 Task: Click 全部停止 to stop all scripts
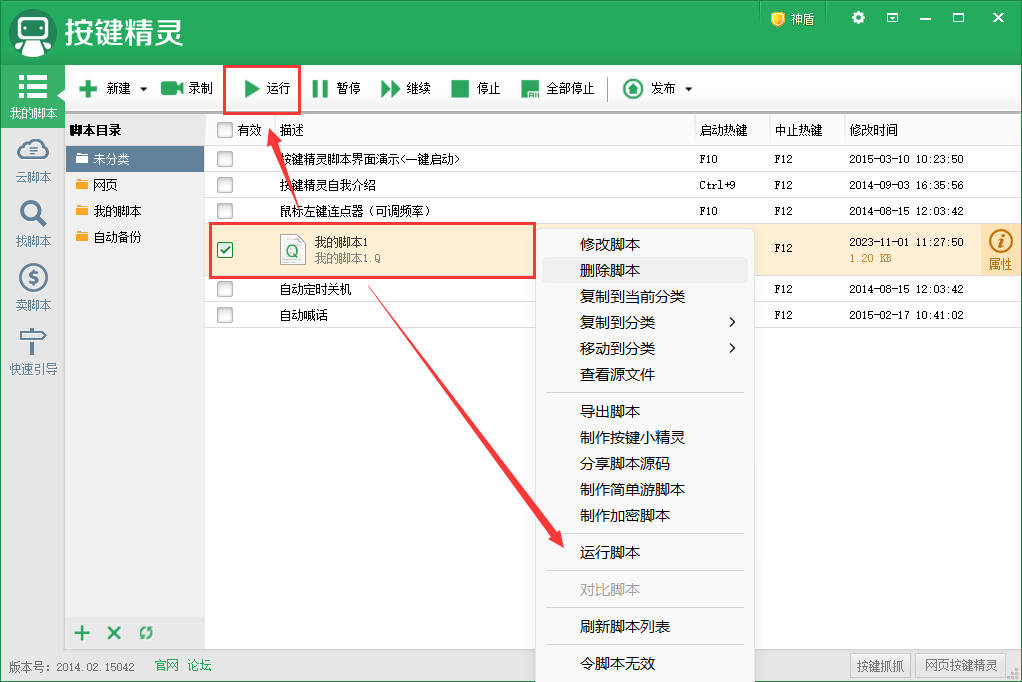(x=557, y=88)
